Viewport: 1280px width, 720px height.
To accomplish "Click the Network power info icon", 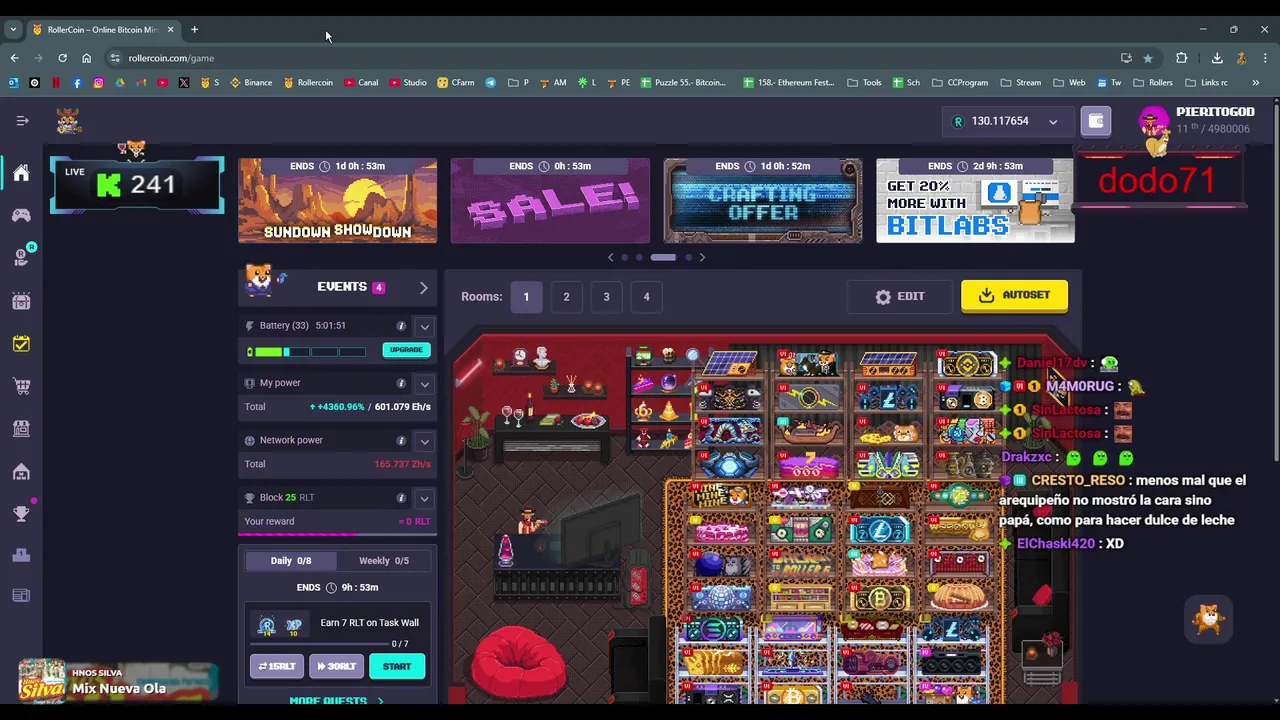I will [x=401, y=440].
